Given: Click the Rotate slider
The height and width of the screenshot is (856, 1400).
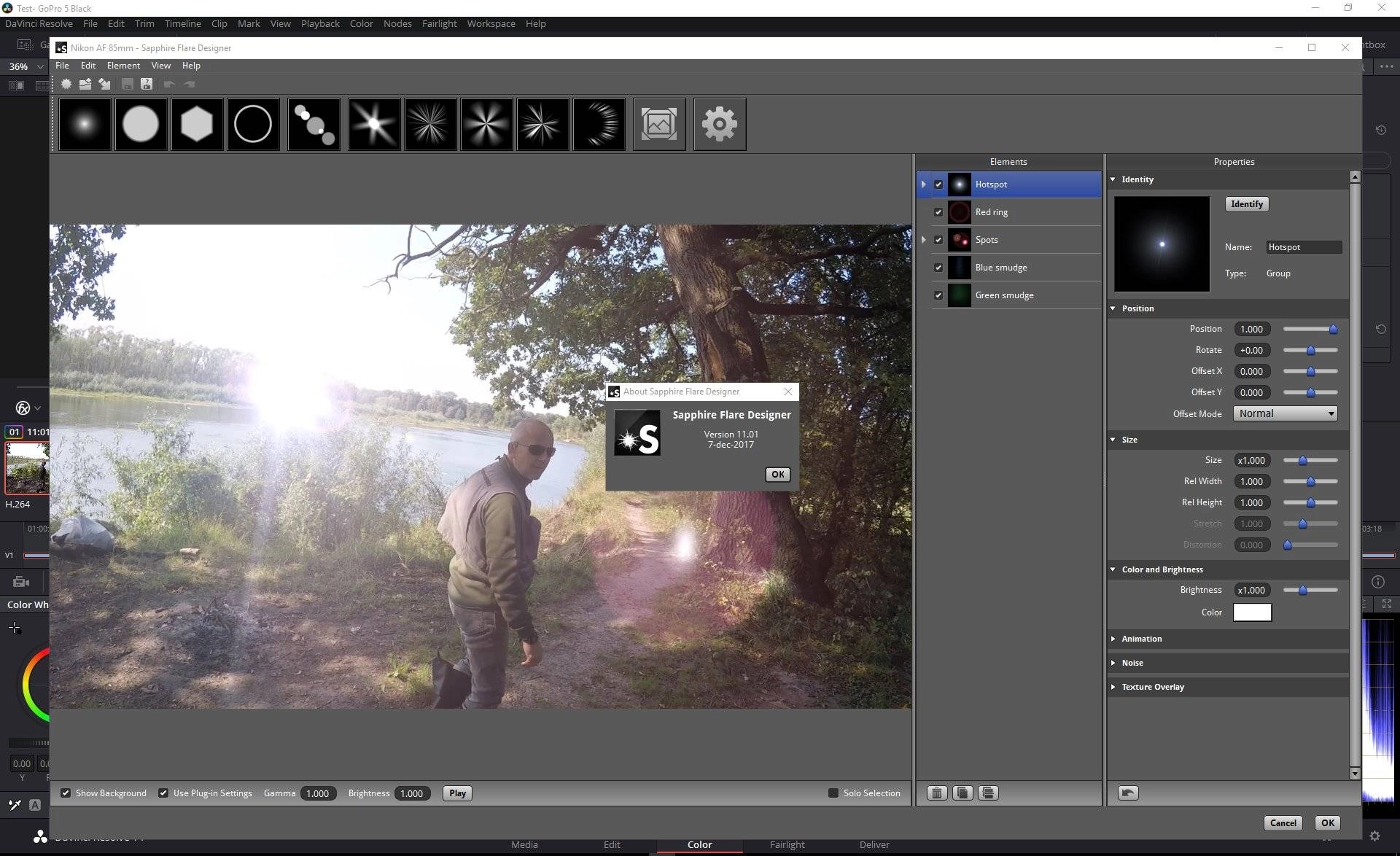Looking at the screenshot, I should 1310,350.
